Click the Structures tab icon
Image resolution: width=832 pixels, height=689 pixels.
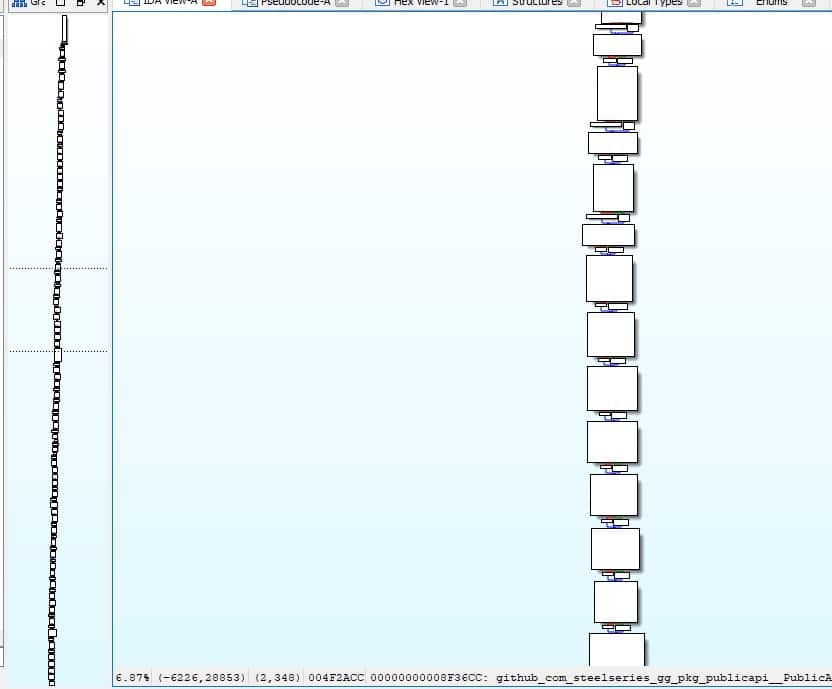499,3
